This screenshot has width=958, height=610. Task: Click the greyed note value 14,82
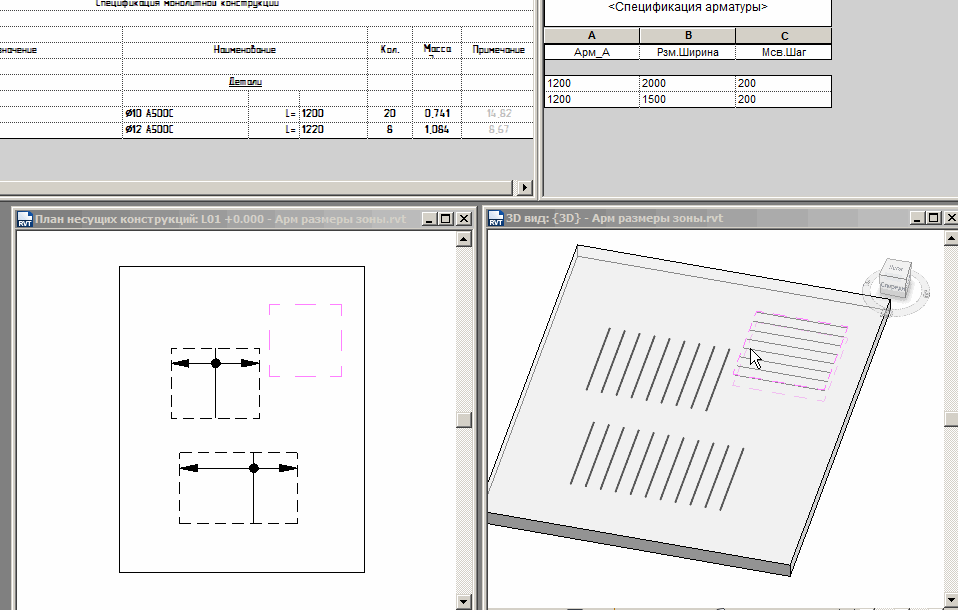tap(499, 113)
